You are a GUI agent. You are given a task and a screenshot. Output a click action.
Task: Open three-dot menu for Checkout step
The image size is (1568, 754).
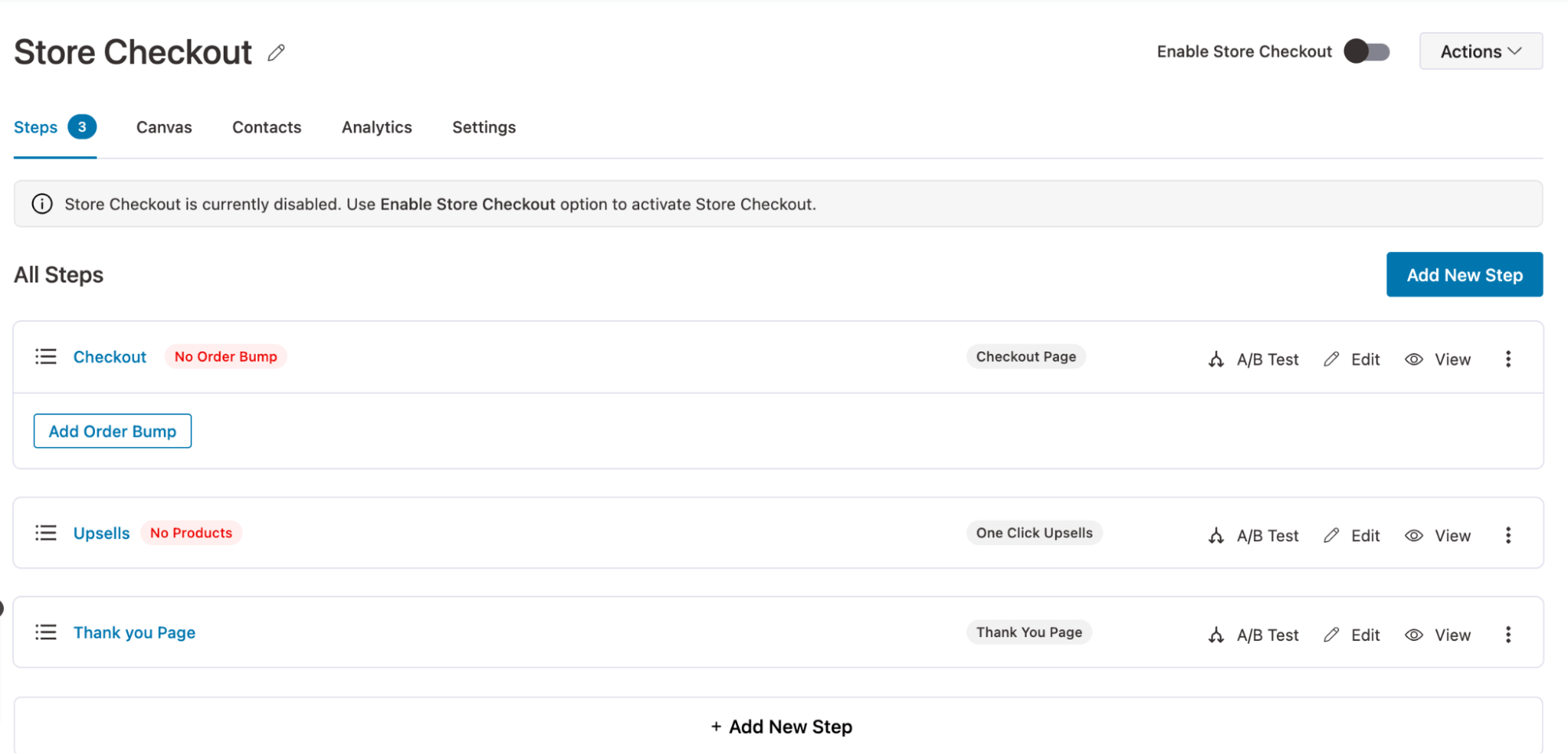1508,359
